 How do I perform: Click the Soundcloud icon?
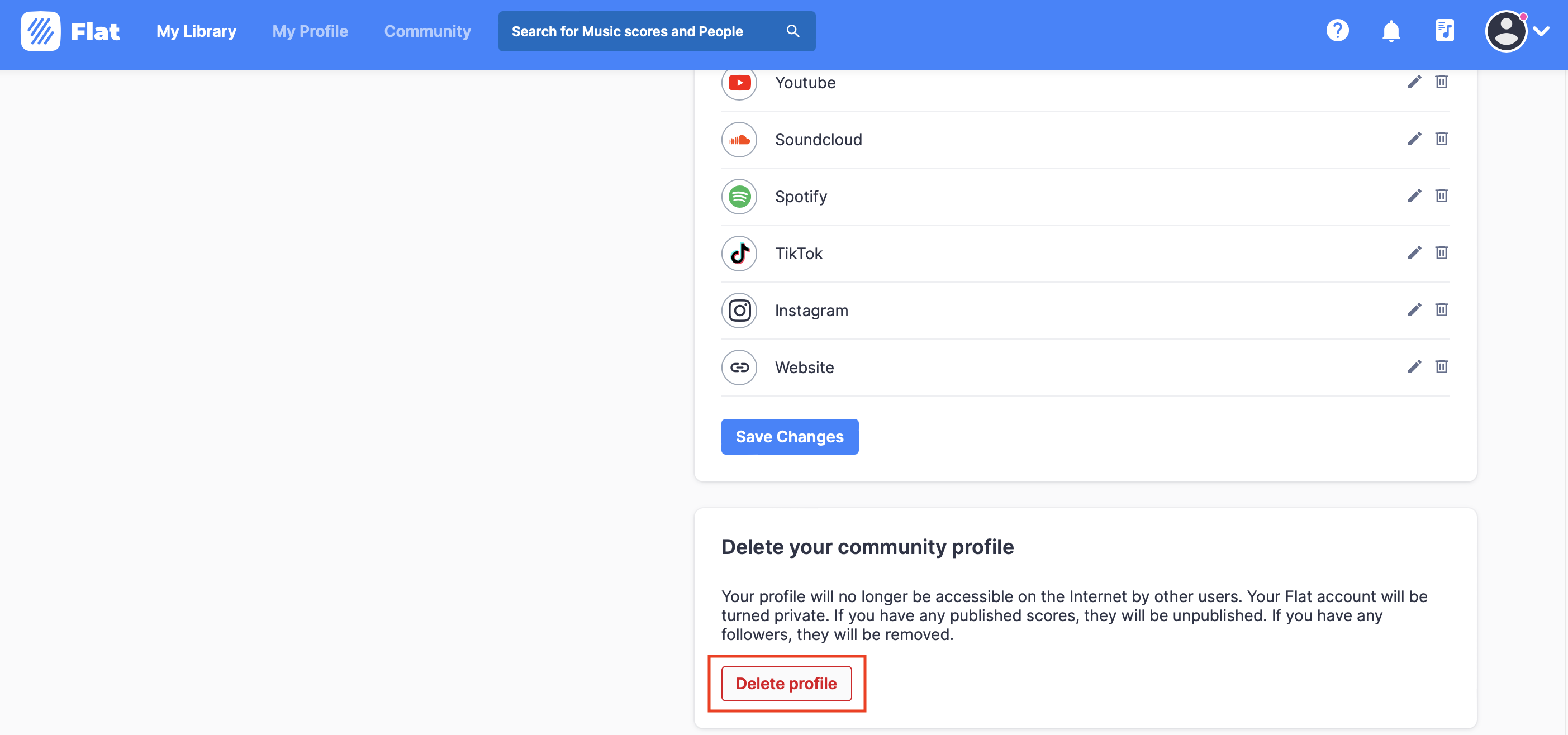point(739,139)
